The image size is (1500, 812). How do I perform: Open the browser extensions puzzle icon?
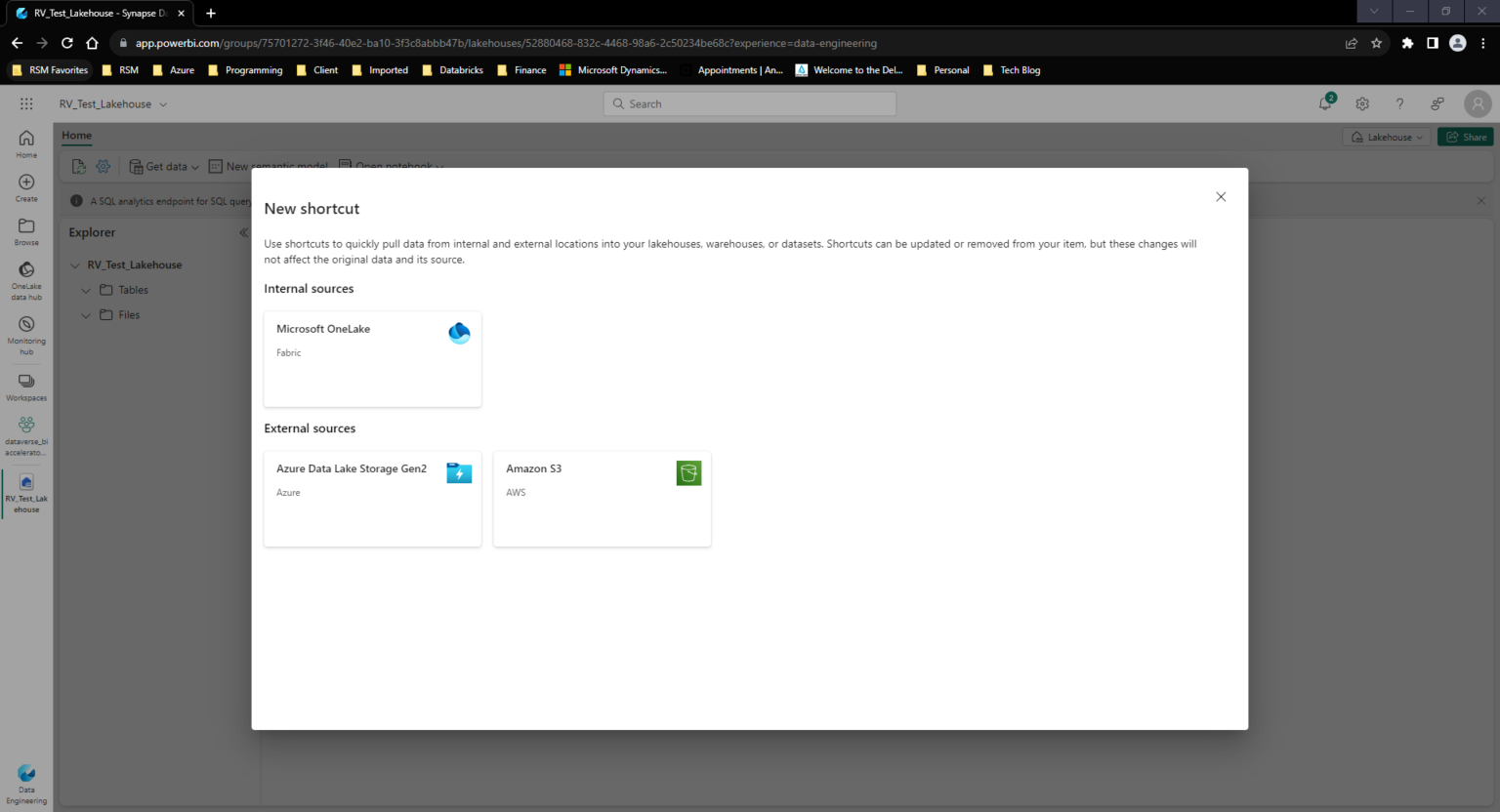pos(1407,43)
